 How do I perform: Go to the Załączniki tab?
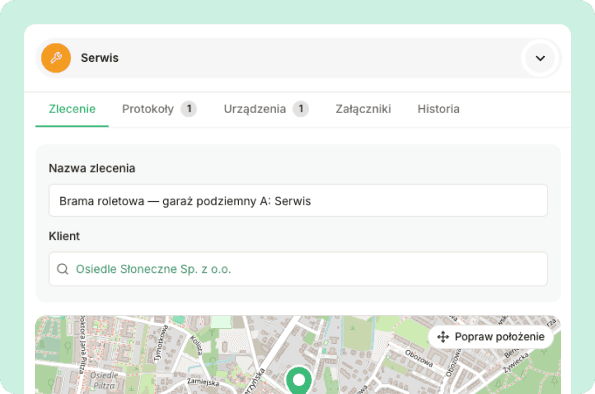pyautogui.click(x=363, y=109)
